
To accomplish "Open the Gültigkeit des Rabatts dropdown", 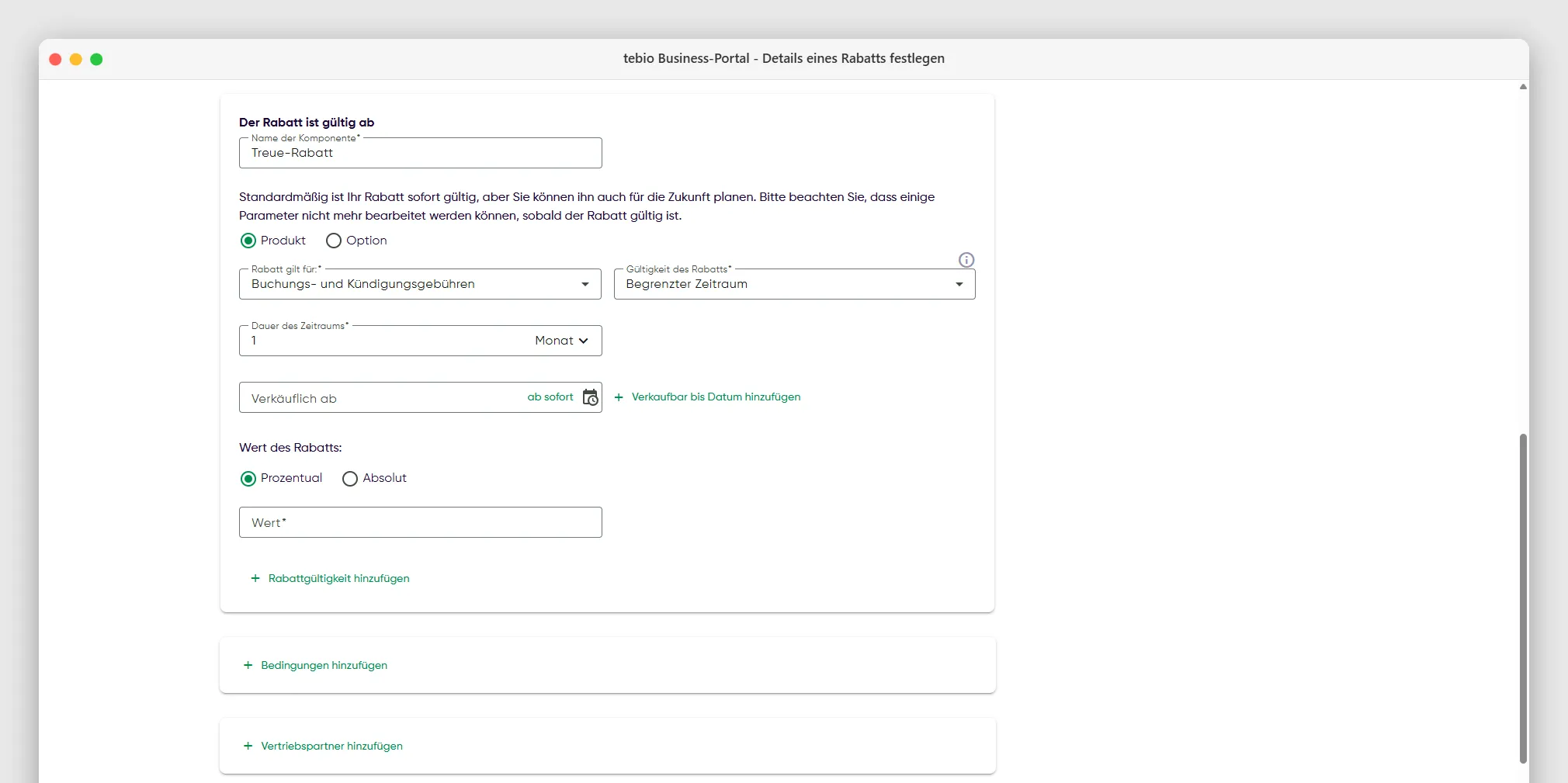I will pyautogui.click(x=794, y=284).
